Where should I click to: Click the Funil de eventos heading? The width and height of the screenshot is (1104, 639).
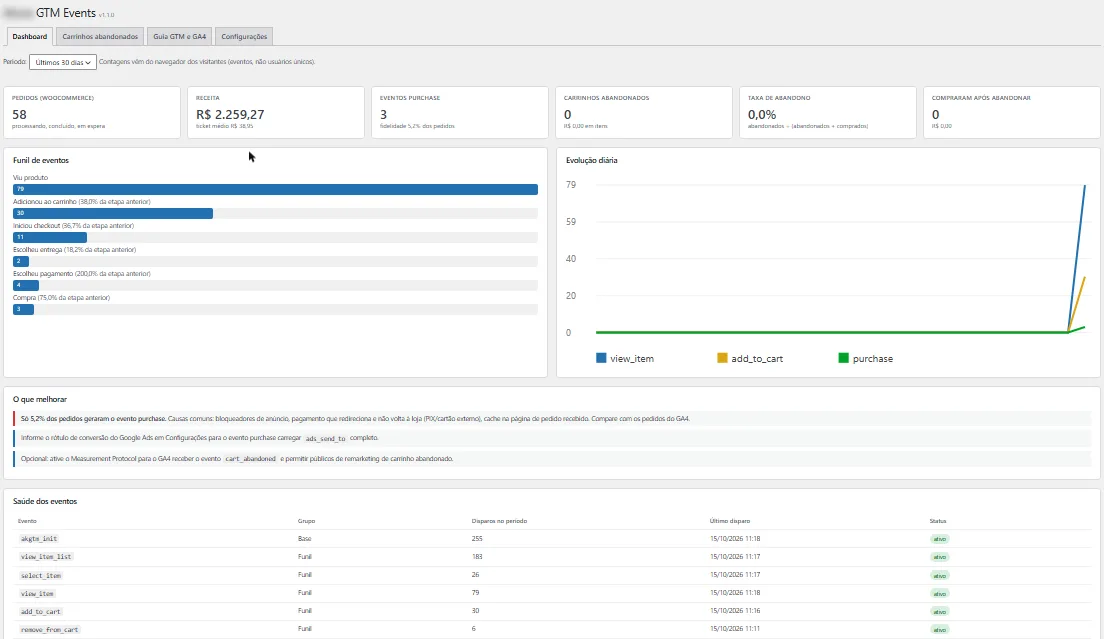tap(41, 160)
